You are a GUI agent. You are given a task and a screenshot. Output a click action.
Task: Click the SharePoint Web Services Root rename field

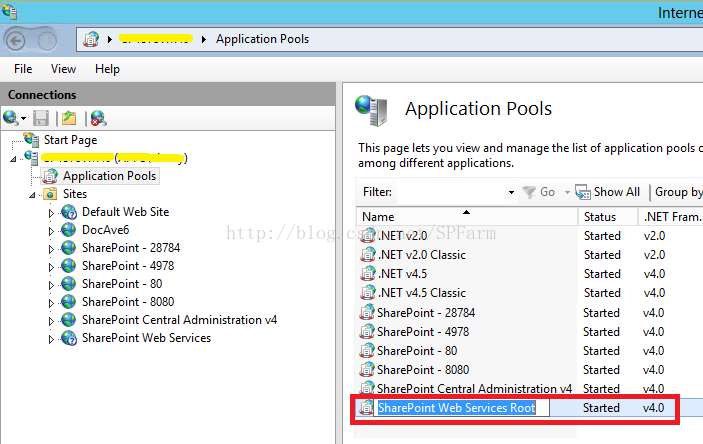click(462, 408)
